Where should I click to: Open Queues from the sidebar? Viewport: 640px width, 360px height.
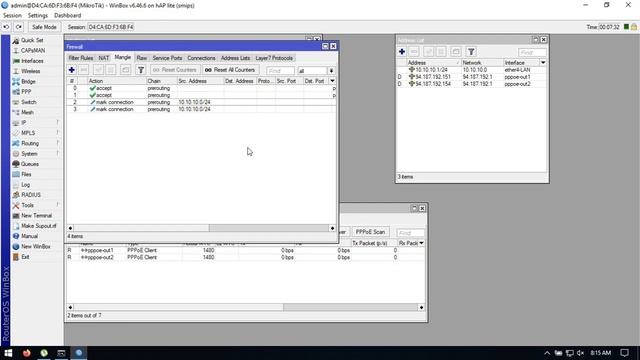coord(30,164)
